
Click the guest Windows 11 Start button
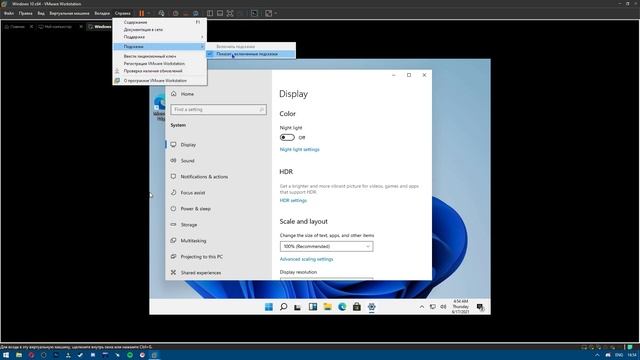click(269, 307)
